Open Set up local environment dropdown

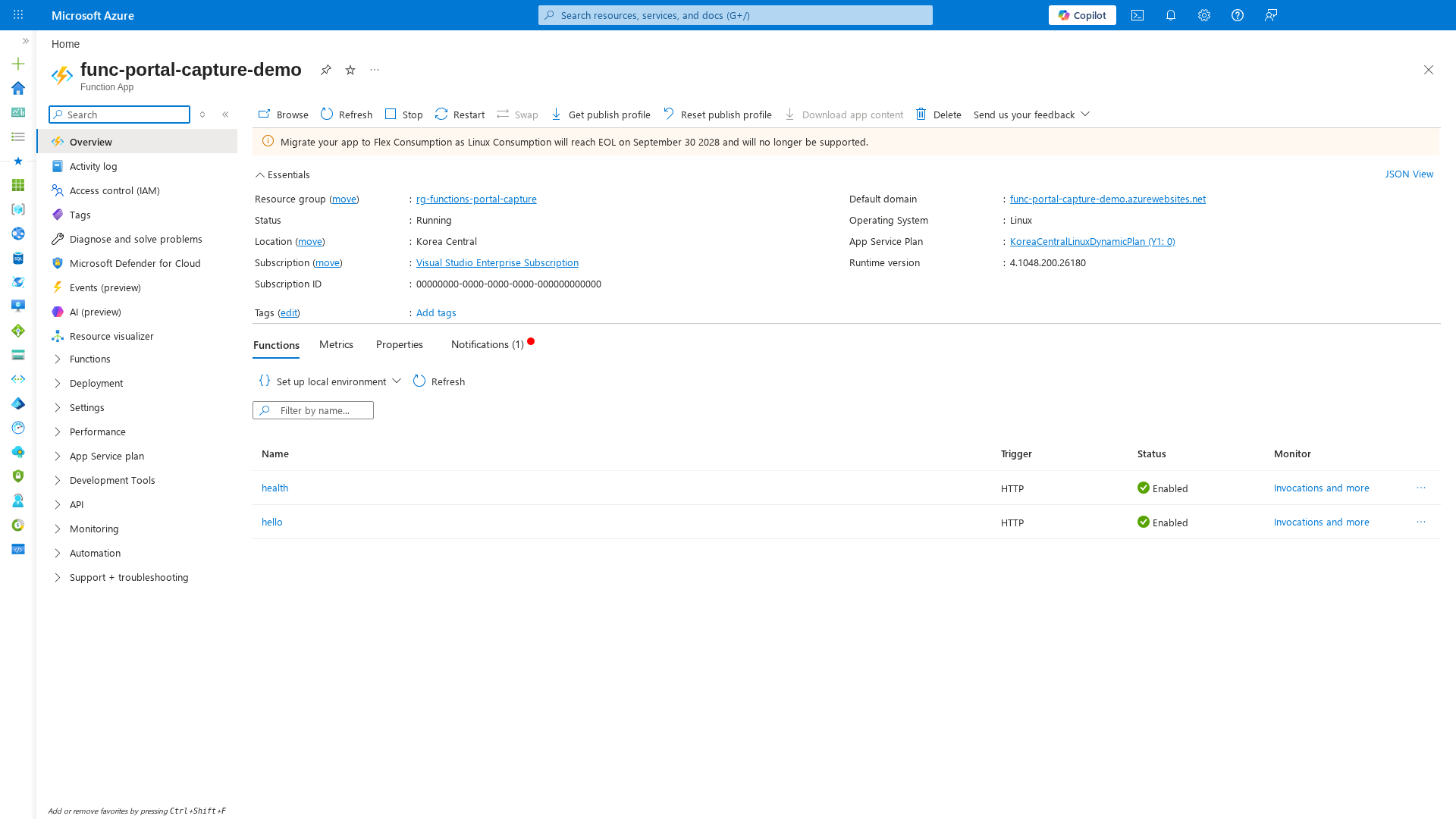tap(330, 381)
